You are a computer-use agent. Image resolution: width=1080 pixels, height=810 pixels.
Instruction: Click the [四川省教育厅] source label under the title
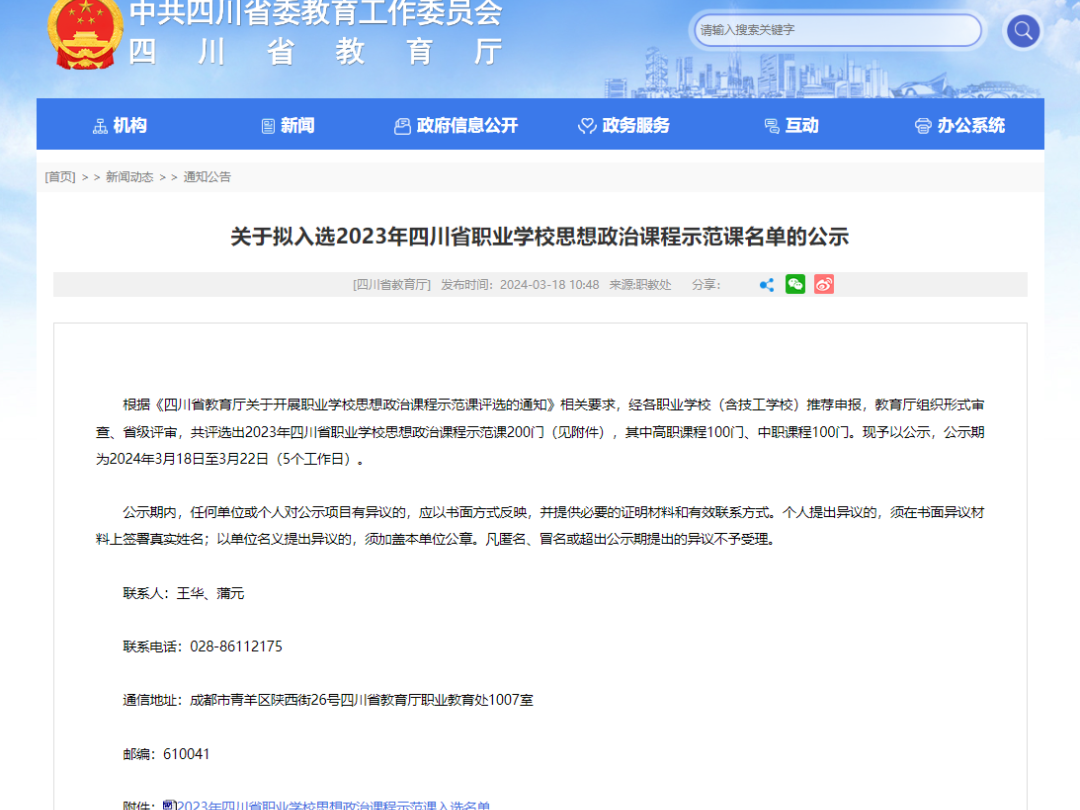392,285
